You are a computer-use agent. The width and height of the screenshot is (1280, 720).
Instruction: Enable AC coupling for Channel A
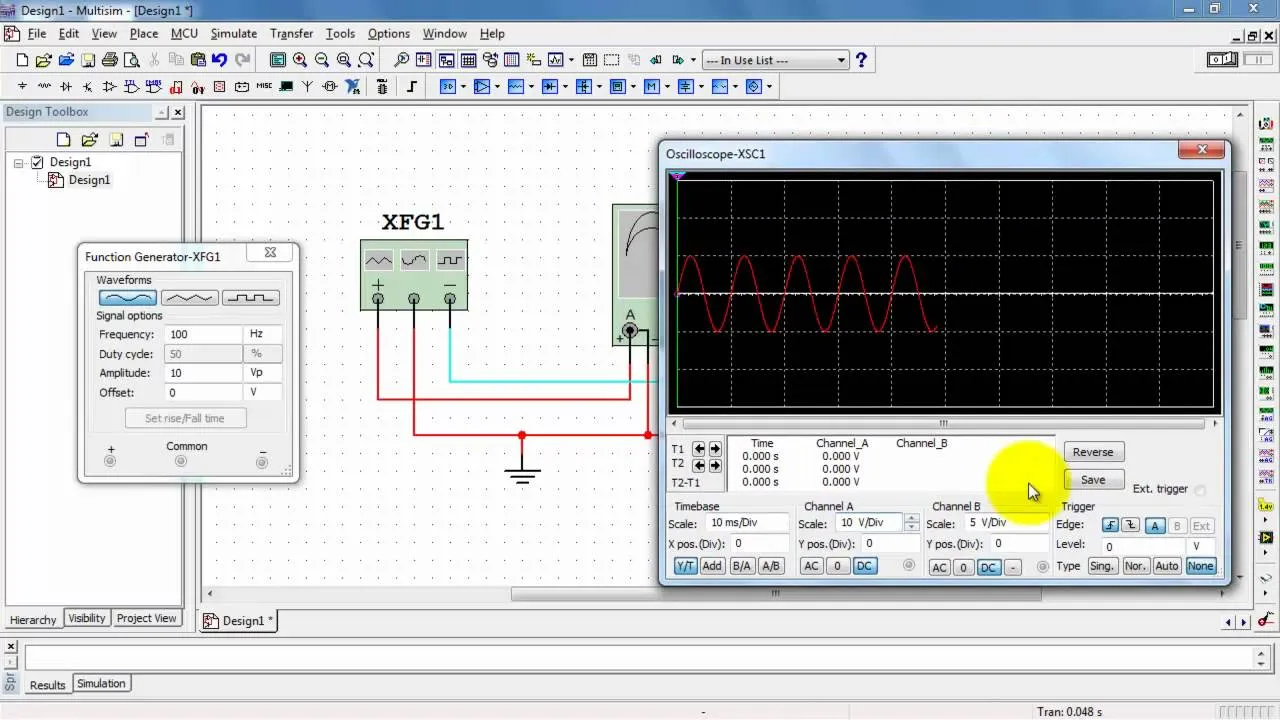810,566
